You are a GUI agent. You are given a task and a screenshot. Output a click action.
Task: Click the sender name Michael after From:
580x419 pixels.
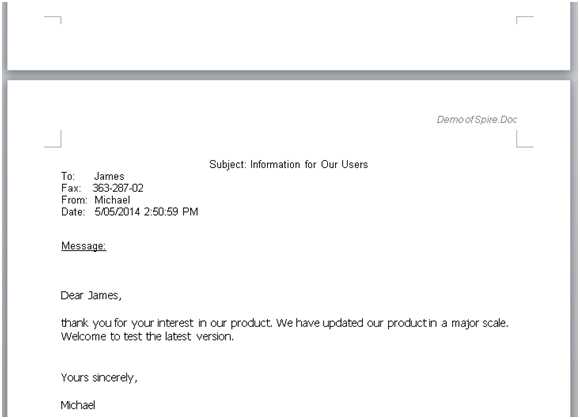(x=112, y=200)
